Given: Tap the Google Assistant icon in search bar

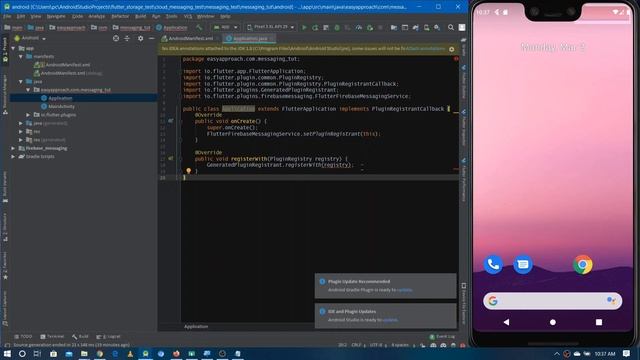Looking at the screenshot, I should pos(611,301).
